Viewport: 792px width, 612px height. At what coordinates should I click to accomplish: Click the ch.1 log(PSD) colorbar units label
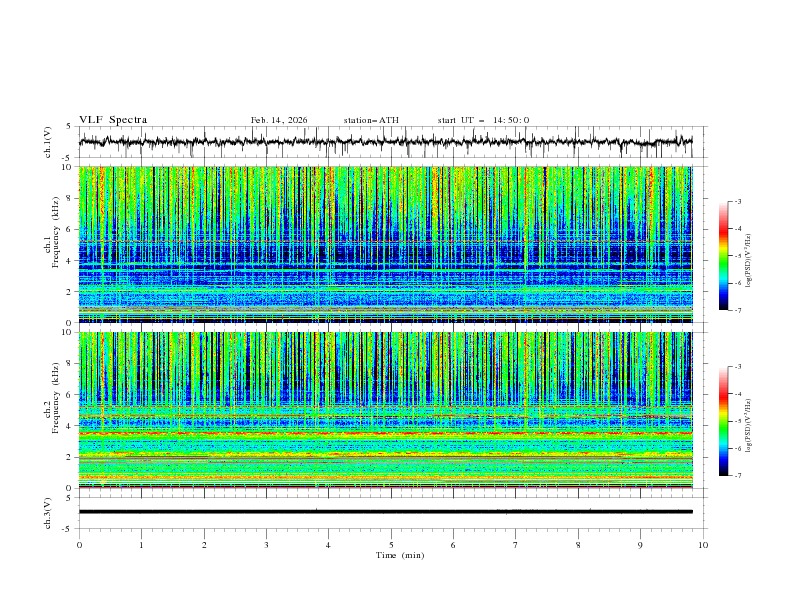(749, 261)
